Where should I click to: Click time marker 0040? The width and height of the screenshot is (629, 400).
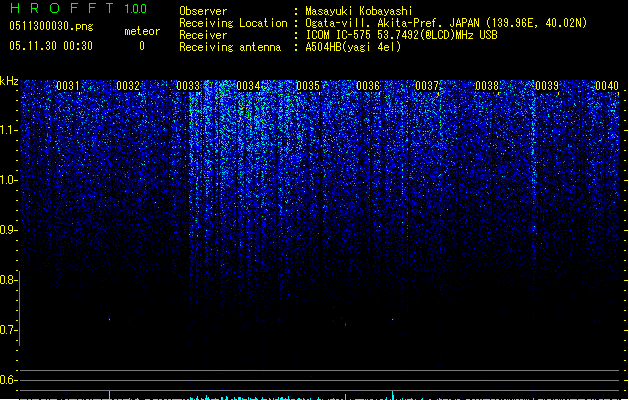tap(607, 86)
